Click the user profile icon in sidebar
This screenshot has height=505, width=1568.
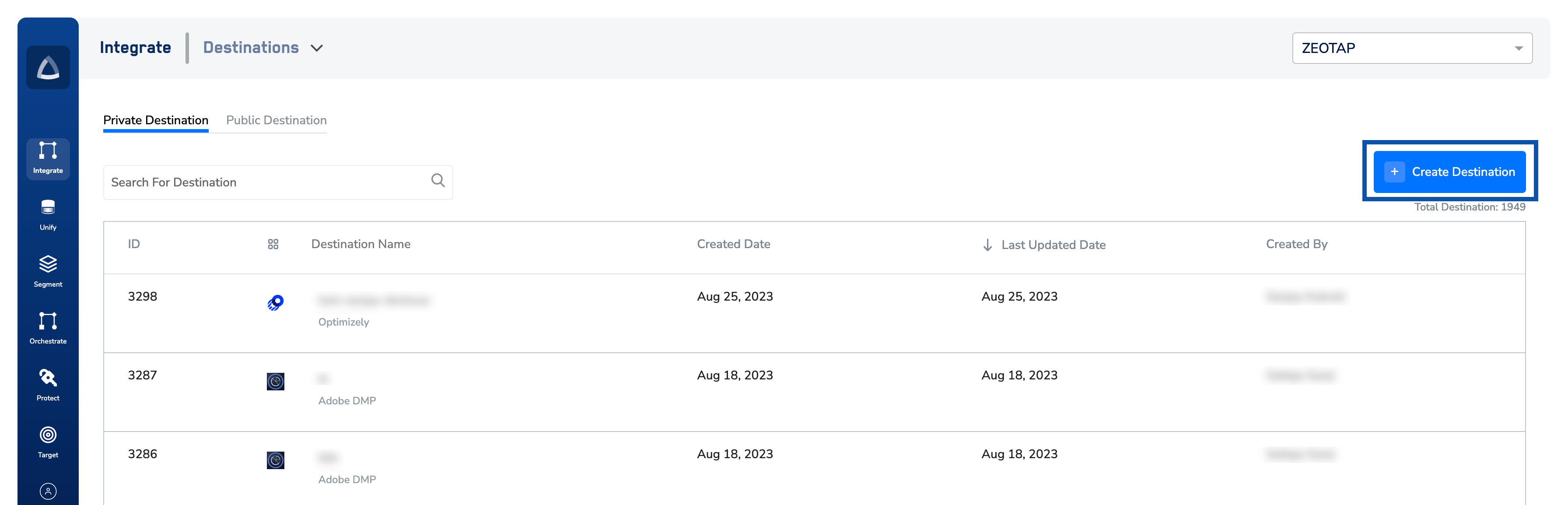48,491
